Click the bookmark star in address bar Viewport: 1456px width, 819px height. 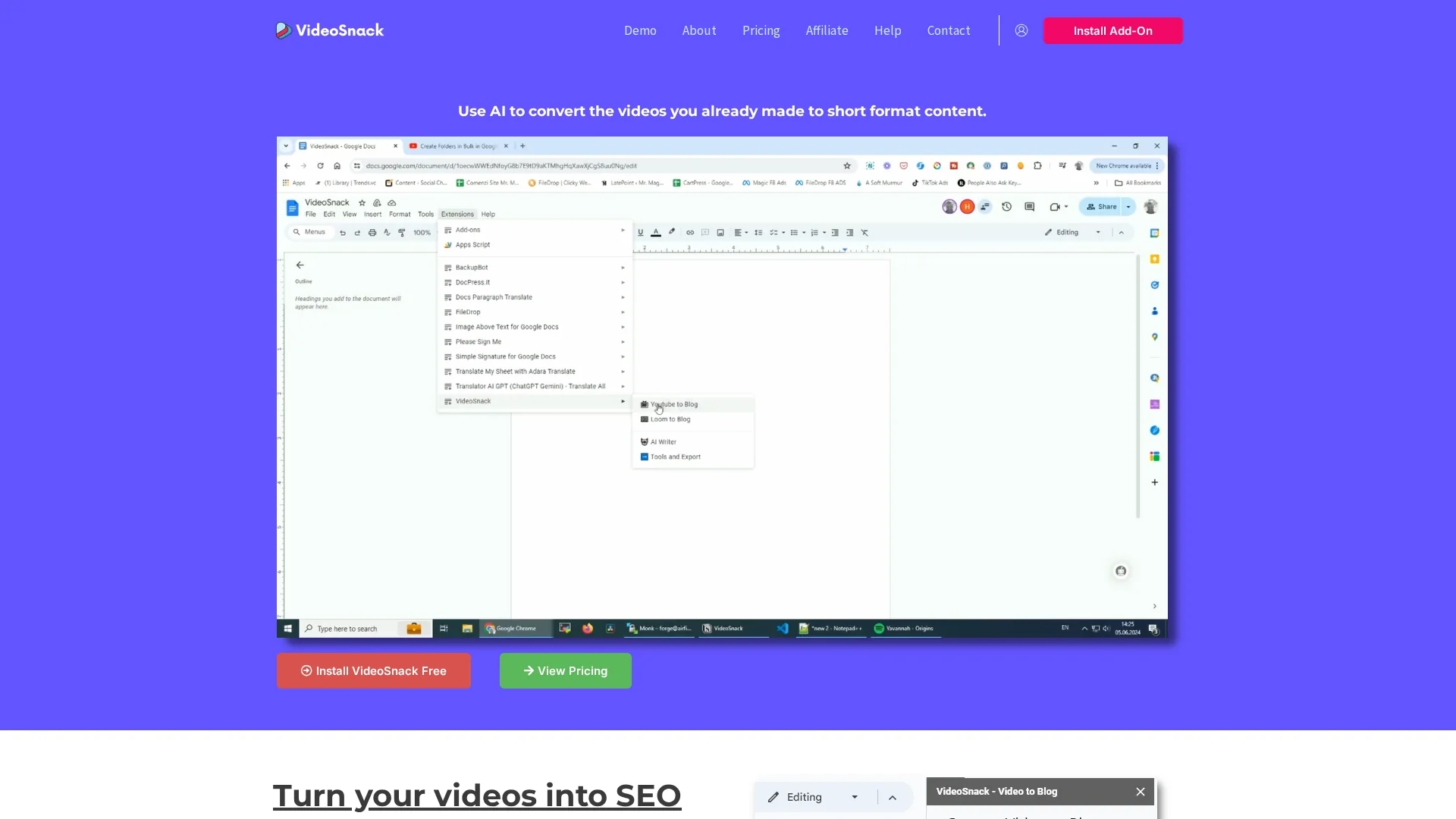pyautogui.click(x=847, y=165)
